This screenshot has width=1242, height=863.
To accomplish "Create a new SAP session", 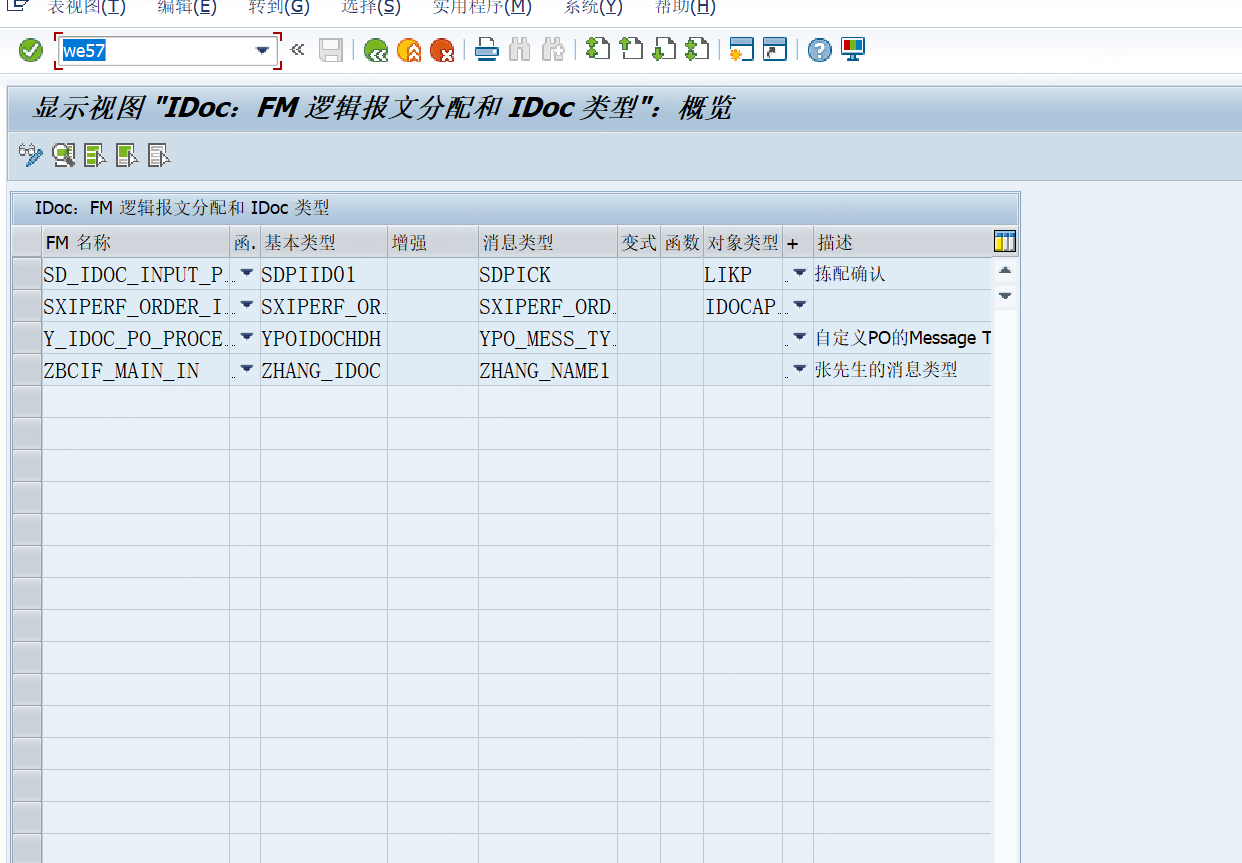I will tap(740, 48).
